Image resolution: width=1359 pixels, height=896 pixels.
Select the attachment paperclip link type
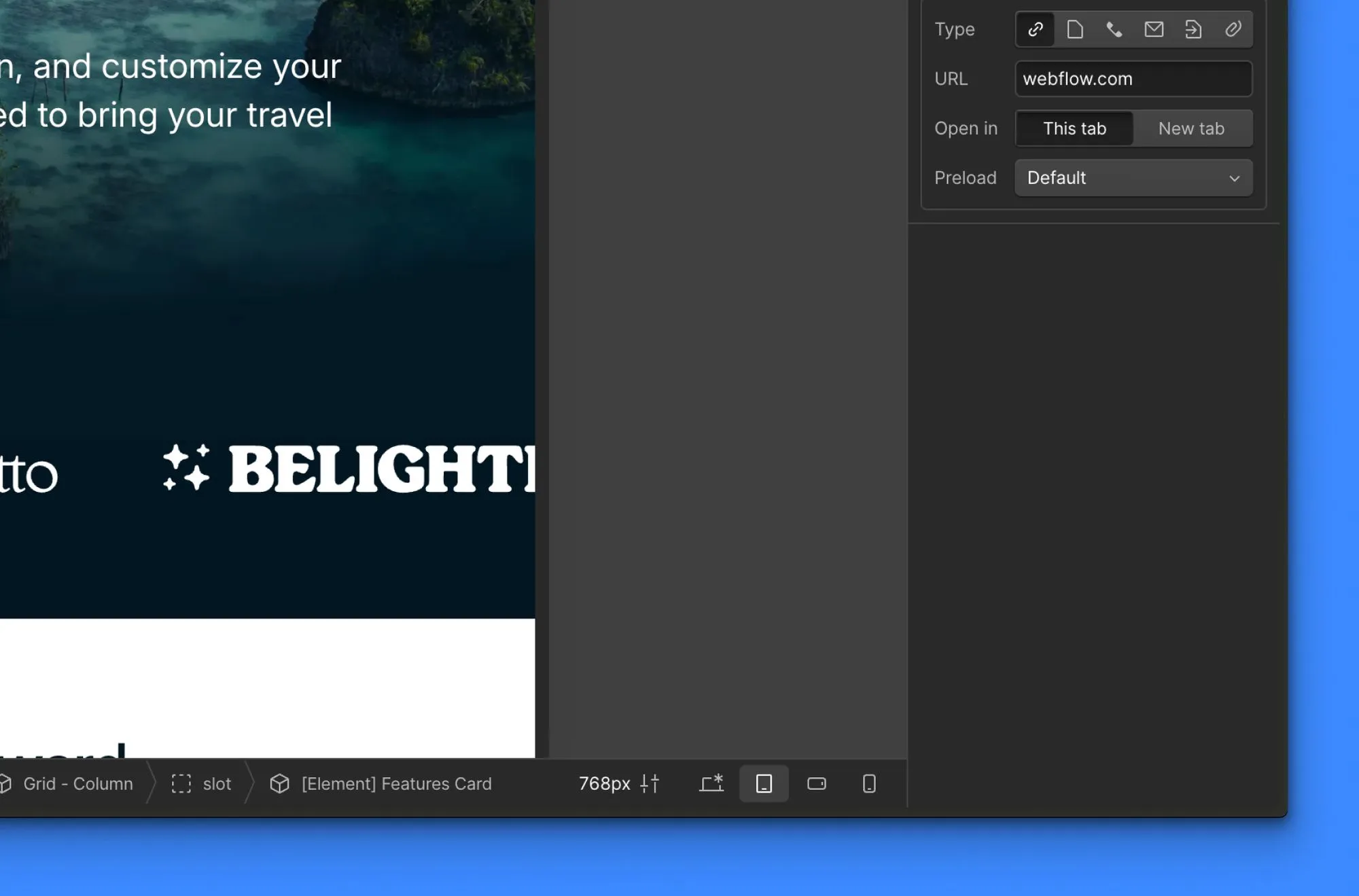[x=1233, y=29]
